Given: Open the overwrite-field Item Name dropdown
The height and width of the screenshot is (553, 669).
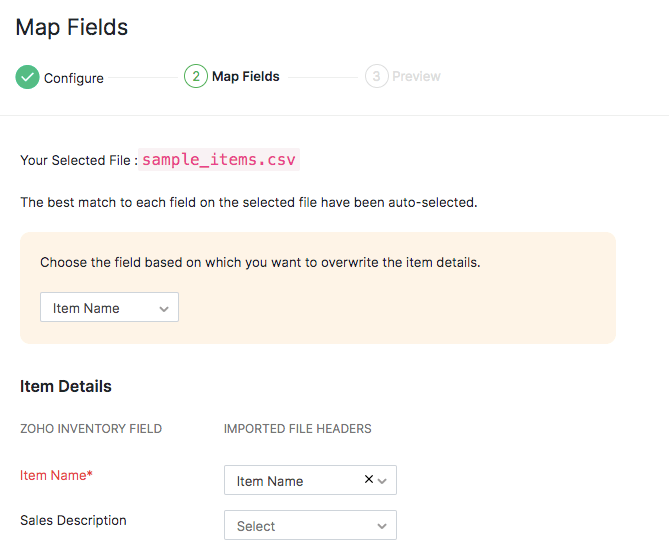Looking at the screenshot, I should (x=109, y=308).
